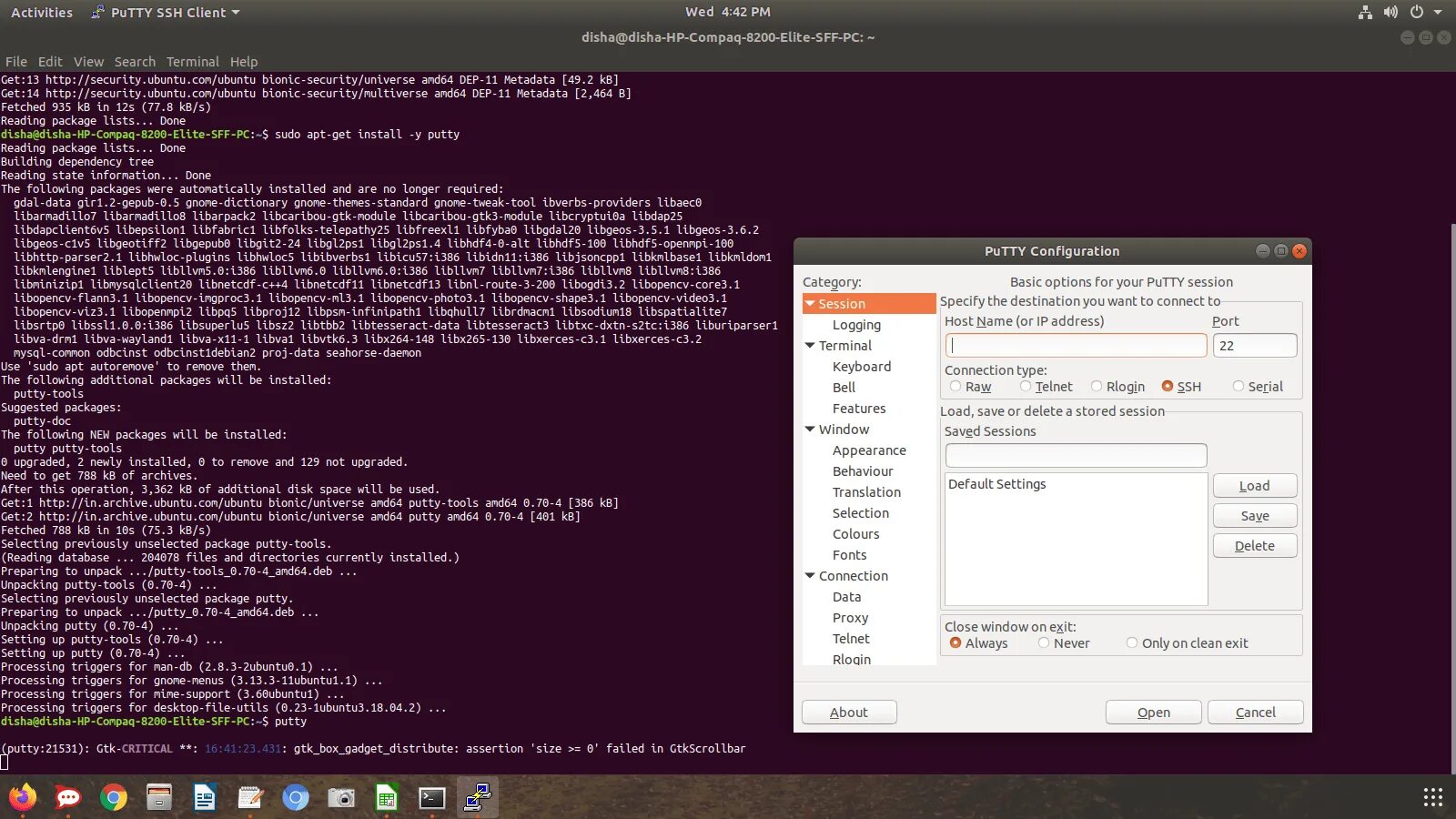Open the Search menu in terminal window
Image resolution: width=1456 pixels, height=819 pixels.
click(135, 62)
